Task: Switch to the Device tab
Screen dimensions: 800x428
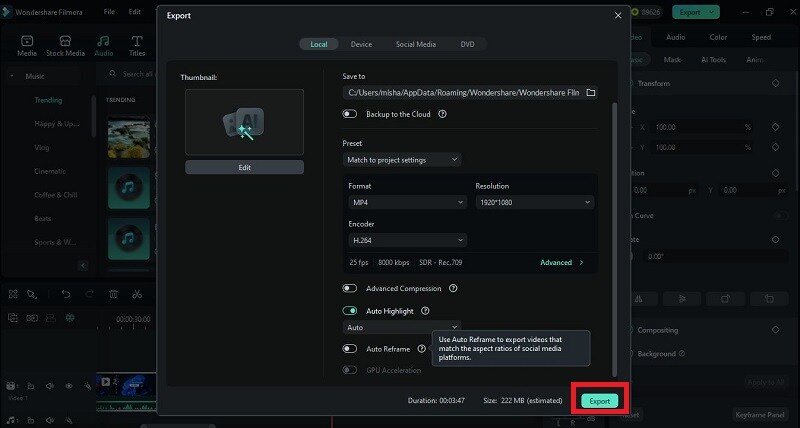Action: pyautogui.click(x=361, y=44)
